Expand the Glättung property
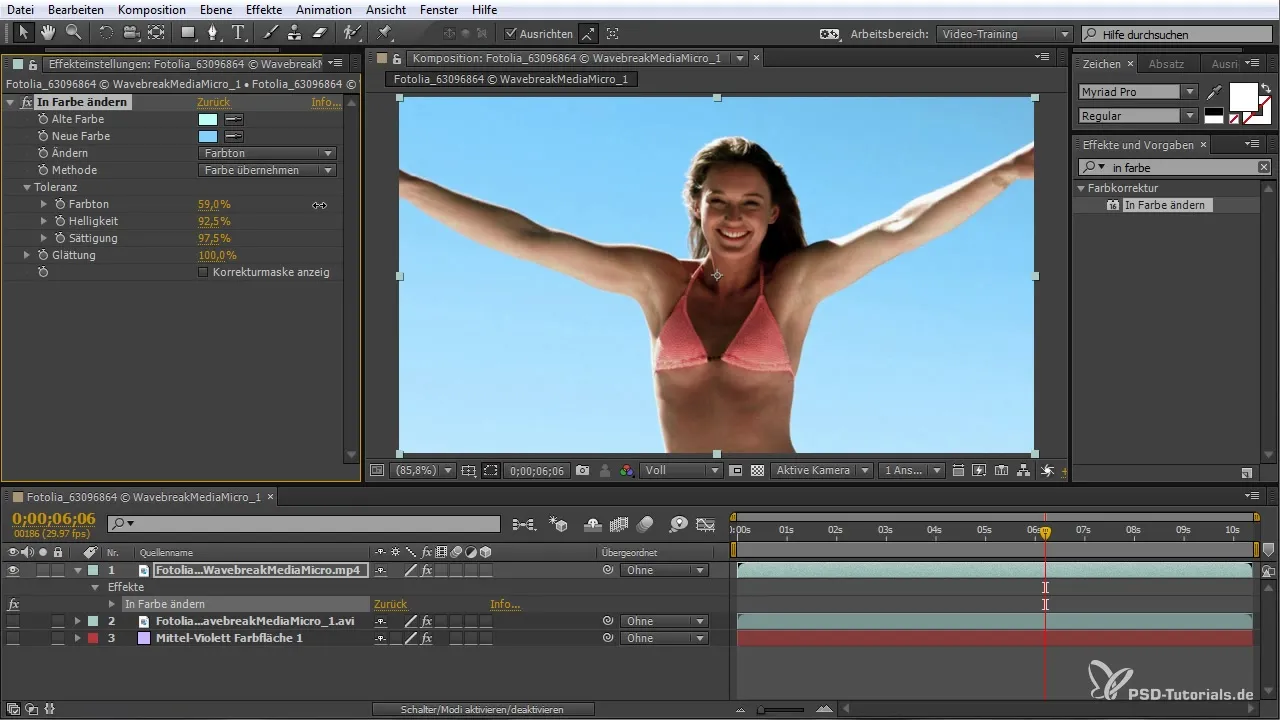This screenshot has height=720, width=1280. click(x=27, y=255)
